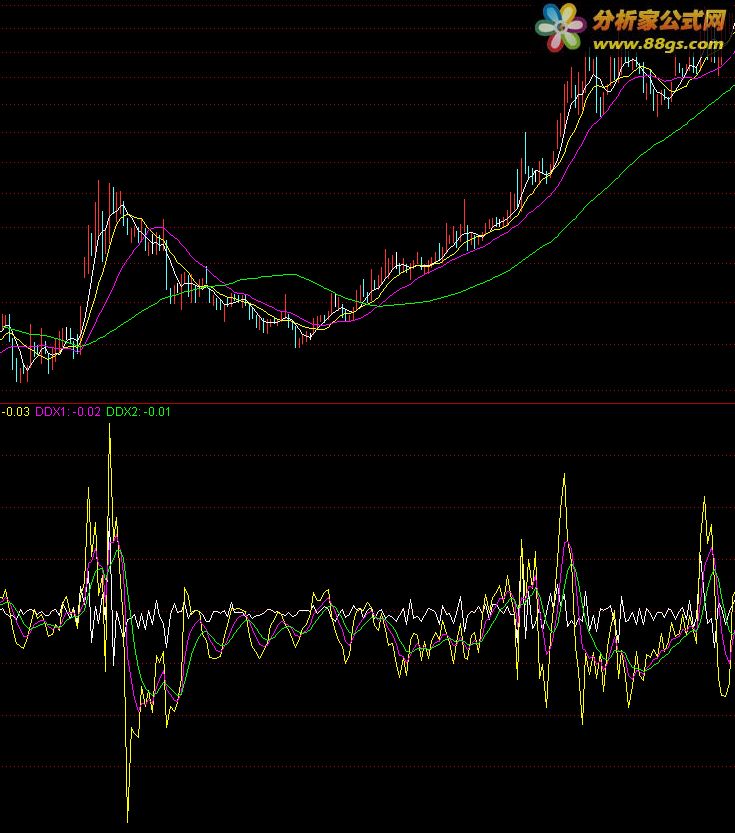Select the green DDX2: -0.01 label
This screenshot has height=833, width=735.
coord(138,412)
